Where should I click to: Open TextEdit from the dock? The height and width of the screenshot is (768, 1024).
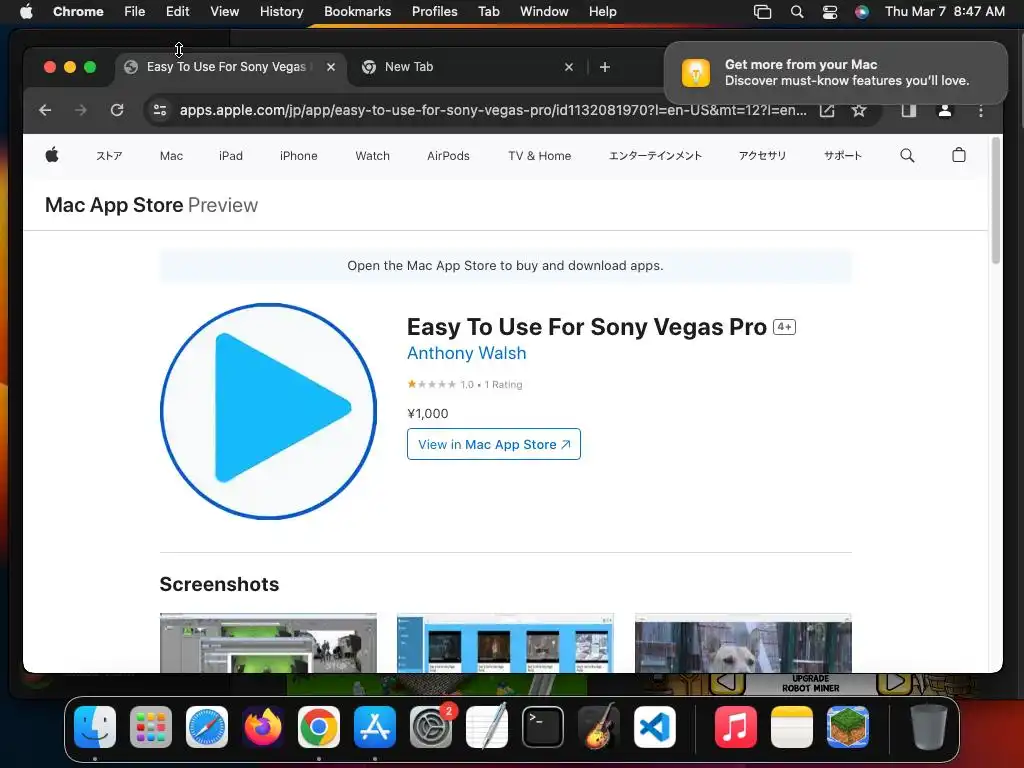pyautogui.click(x=487, y=727)
